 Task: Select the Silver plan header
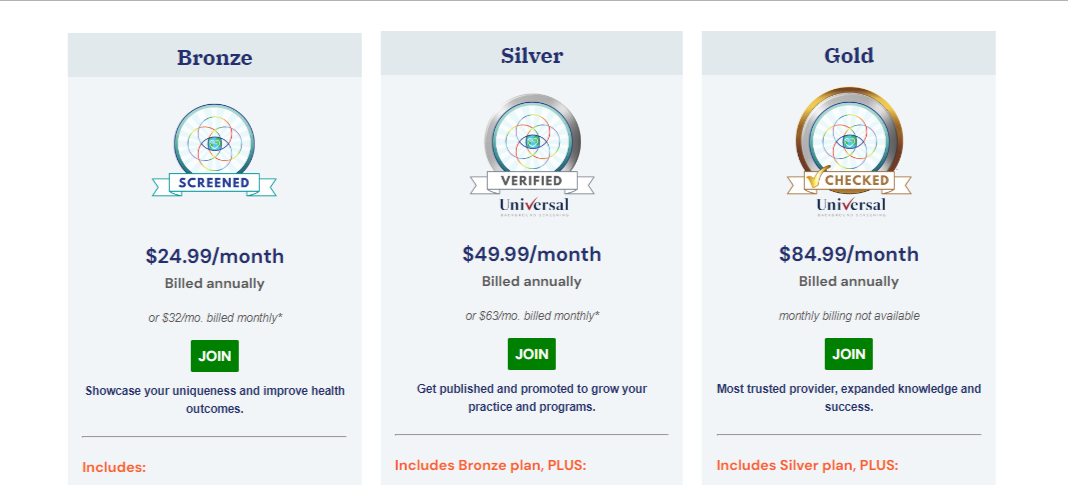click(532, 53)
